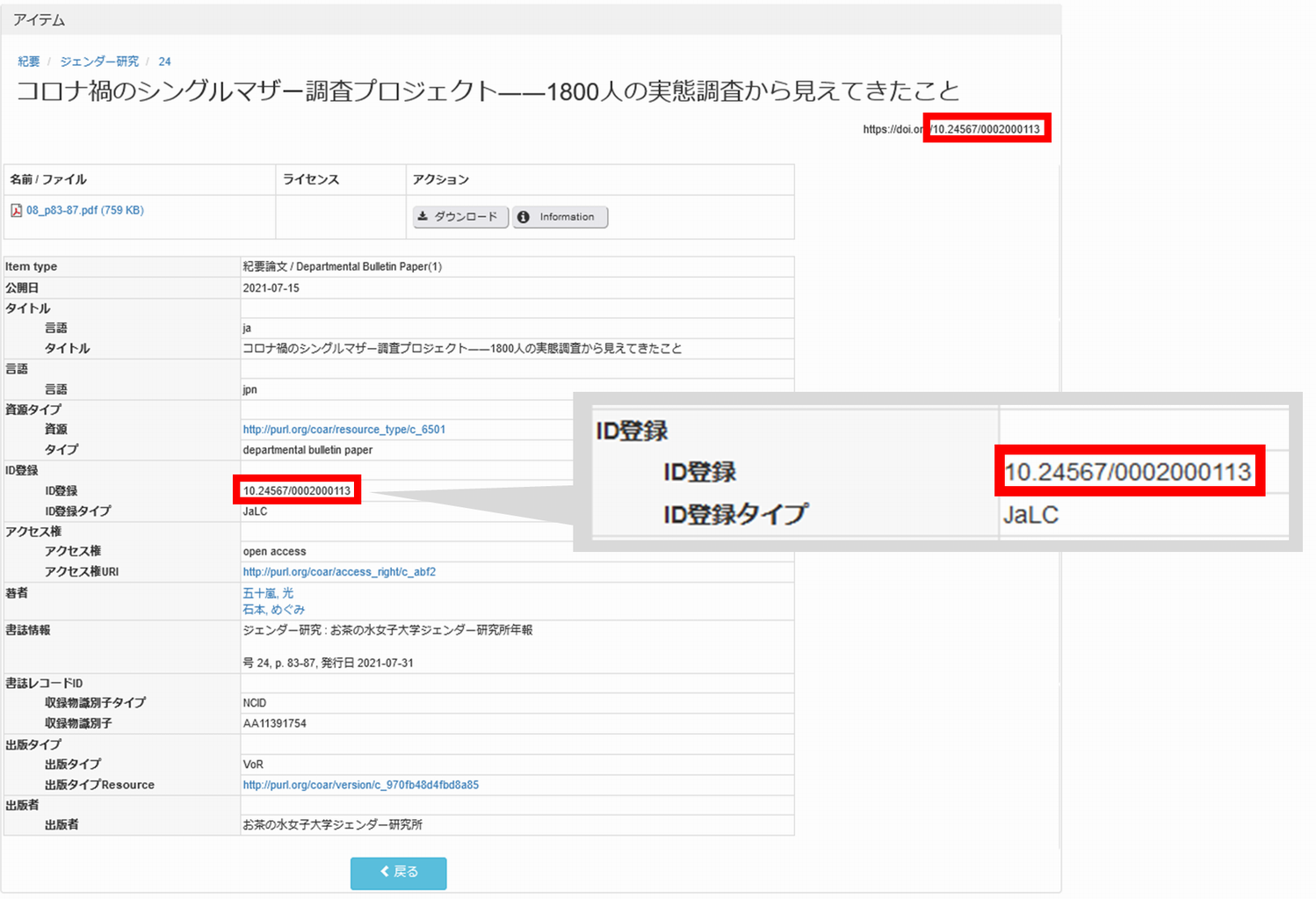
Task: Open the breadcrumb for issue 24
Action: tap(164, 62)
